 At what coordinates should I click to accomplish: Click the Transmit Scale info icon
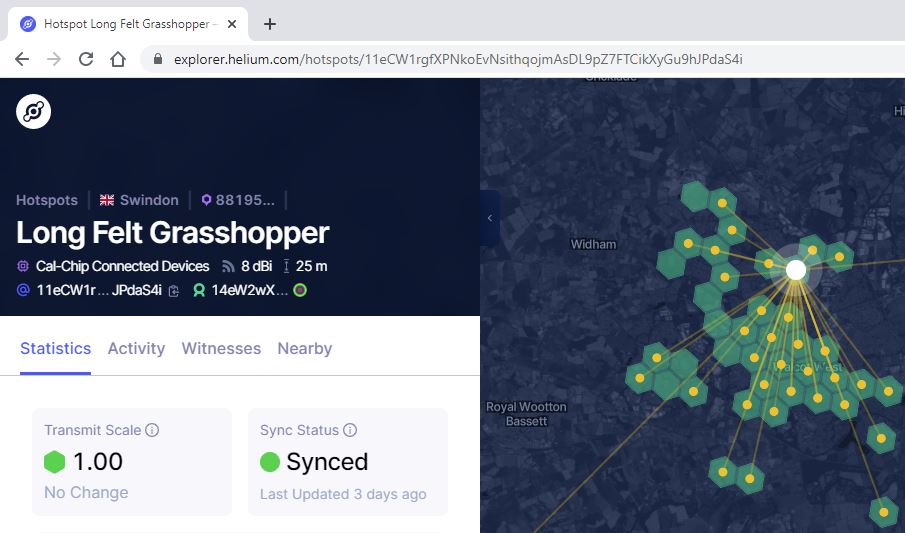(x=152, y=430)
